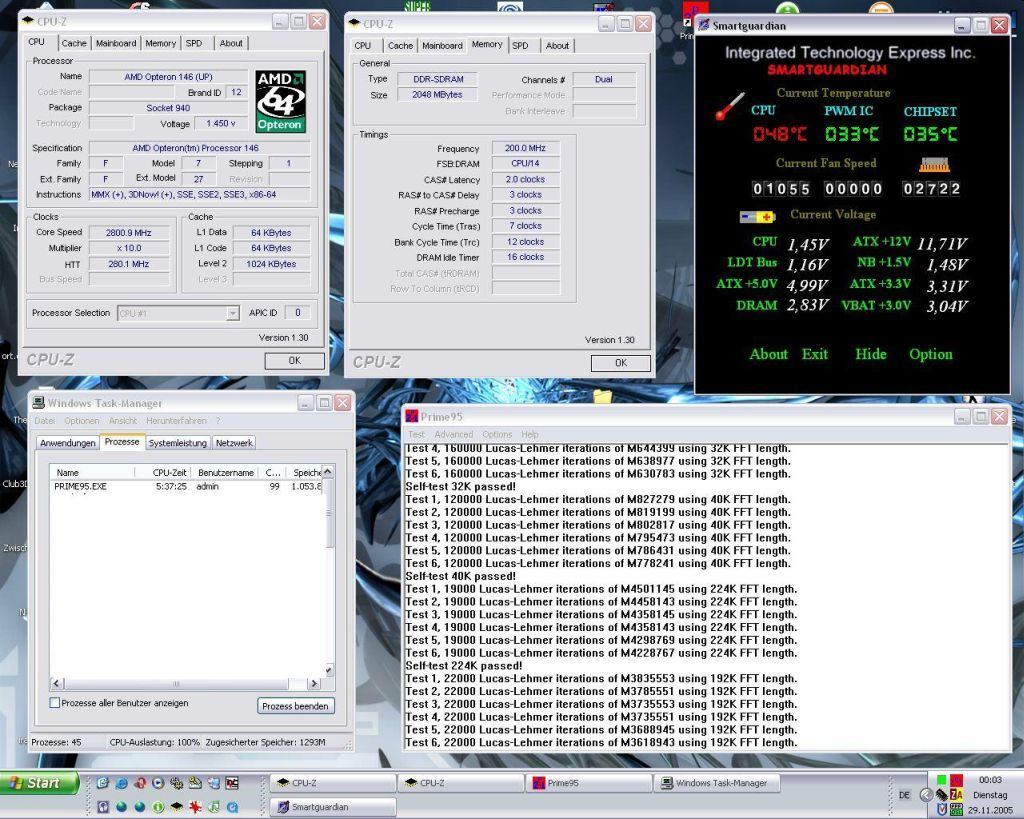1024x819 pixels.
Task: Open the CPU-Z chip icon in quick launch
Action: click(176, 807)
